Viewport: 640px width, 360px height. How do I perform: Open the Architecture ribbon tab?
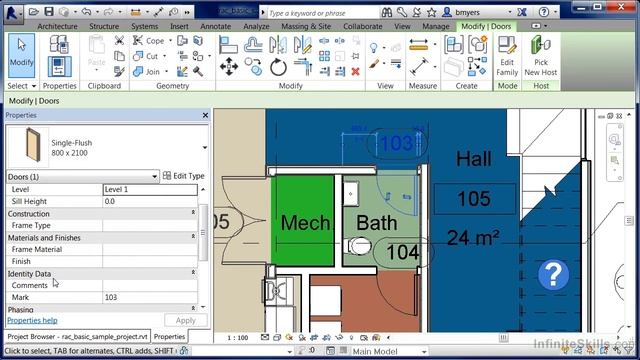[57, 26]
